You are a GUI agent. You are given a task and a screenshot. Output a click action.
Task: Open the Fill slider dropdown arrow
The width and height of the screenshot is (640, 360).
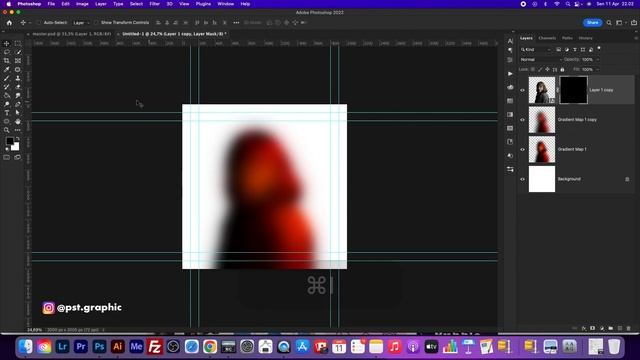598,69
